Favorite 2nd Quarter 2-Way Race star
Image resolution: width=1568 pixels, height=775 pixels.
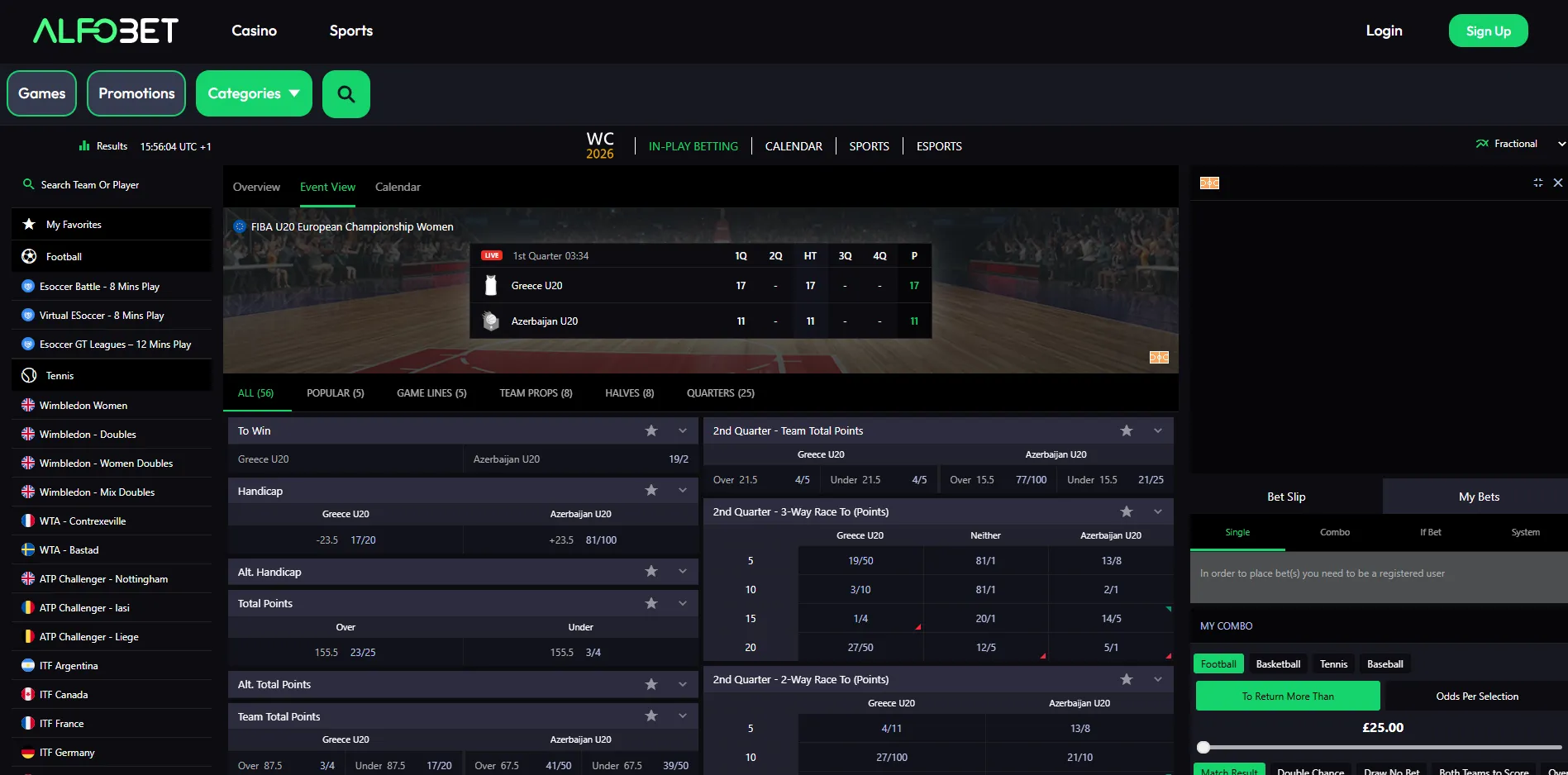(x=1127, y=679)
